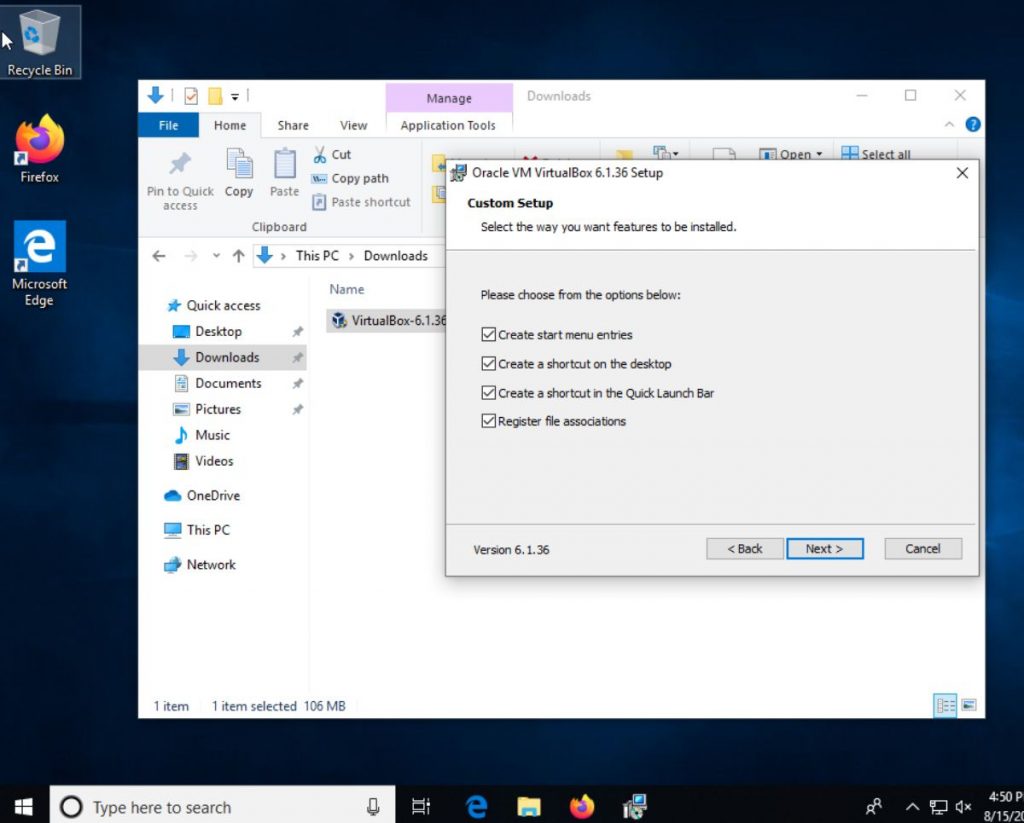Expand hidden icons in the system tray
1024x823 pixels.
(x=912, y=806)
